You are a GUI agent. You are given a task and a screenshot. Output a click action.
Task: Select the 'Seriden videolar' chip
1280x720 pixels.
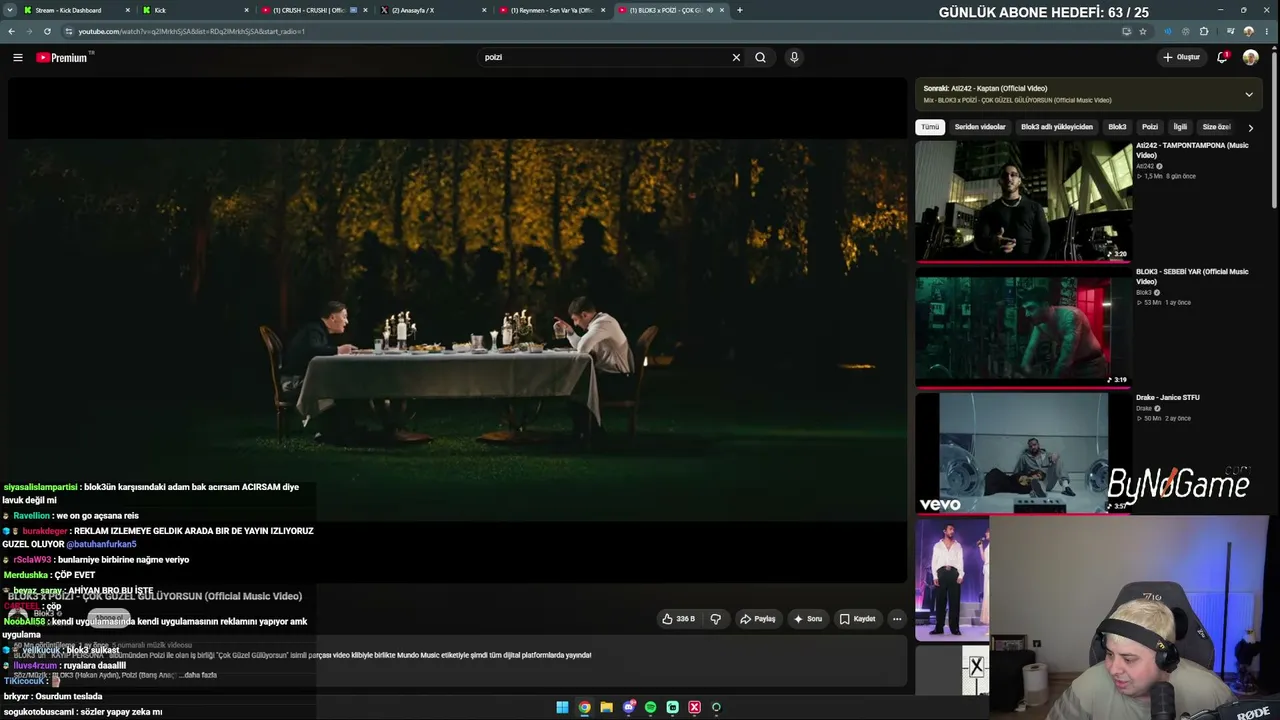(x=980, y=127)
